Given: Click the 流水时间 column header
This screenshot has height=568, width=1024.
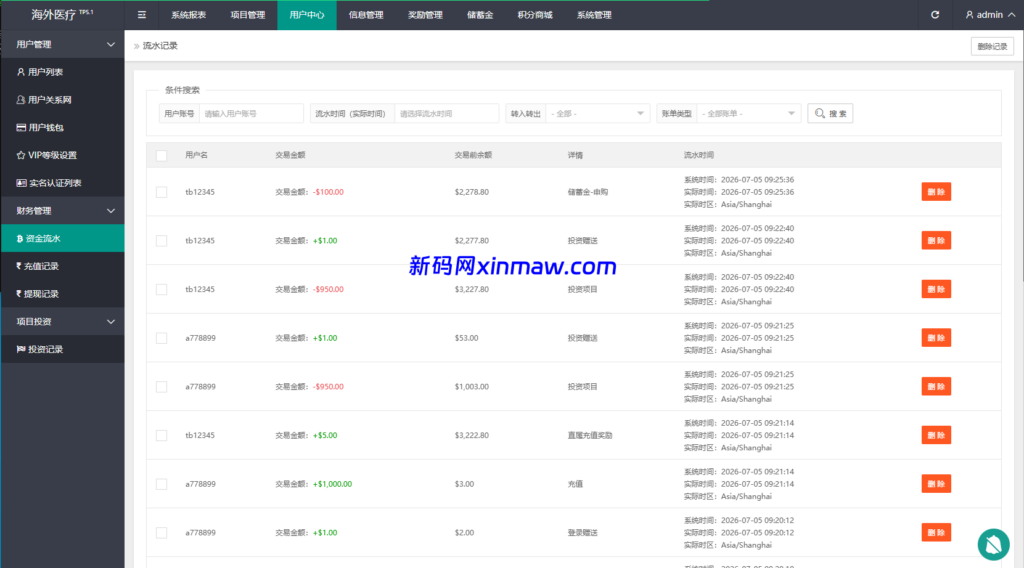Looking at the screenshot, I should (x=699, y=155).
